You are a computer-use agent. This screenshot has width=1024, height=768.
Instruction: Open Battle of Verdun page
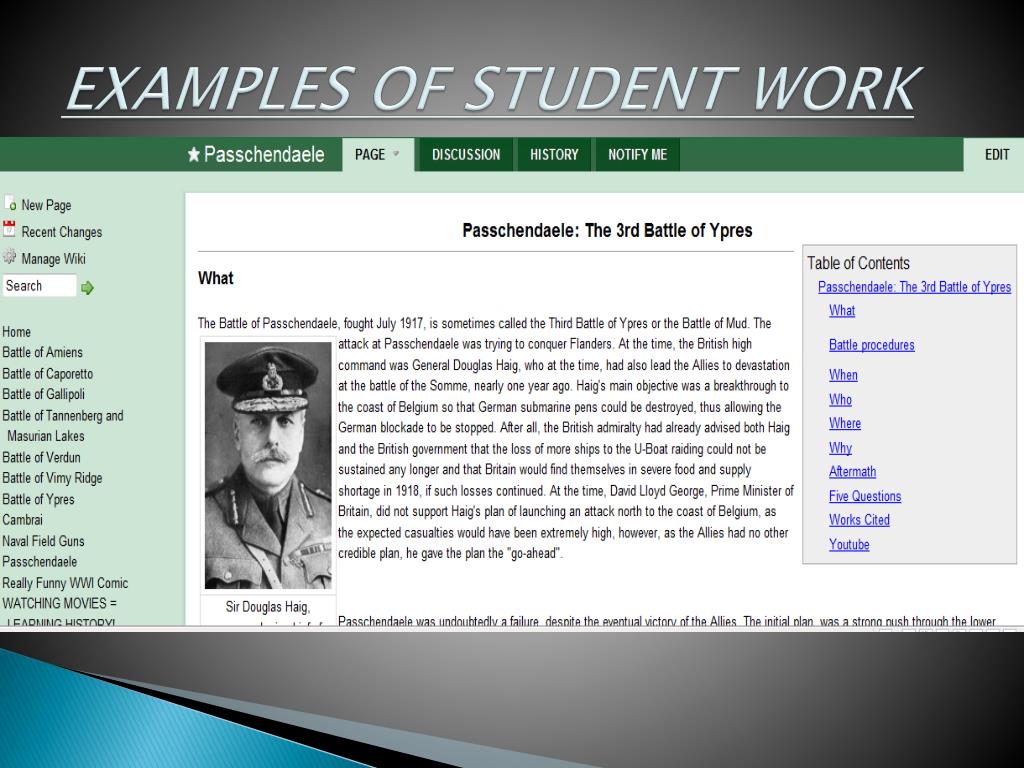click(41, 457)
